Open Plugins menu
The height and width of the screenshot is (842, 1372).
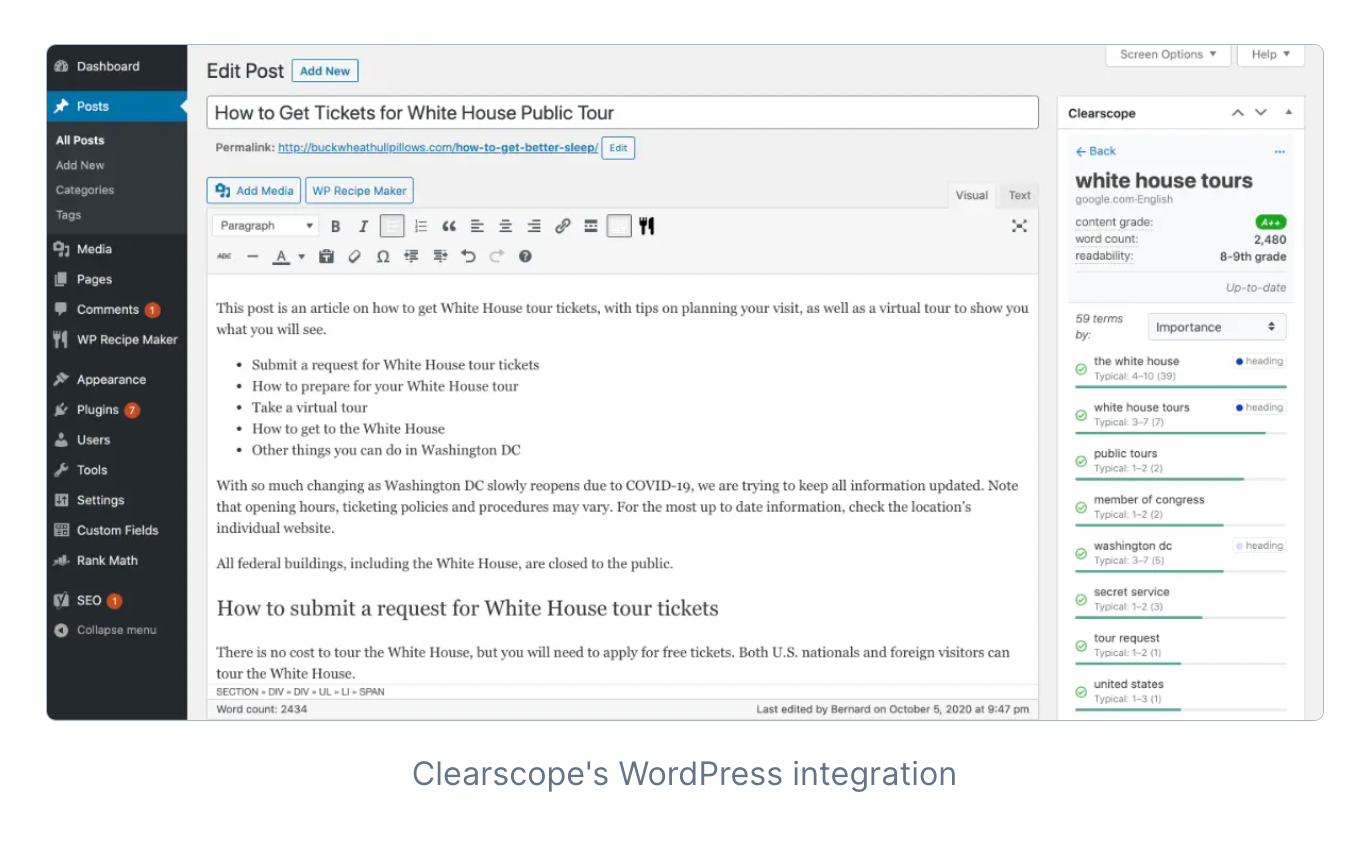tap(117, 409)
